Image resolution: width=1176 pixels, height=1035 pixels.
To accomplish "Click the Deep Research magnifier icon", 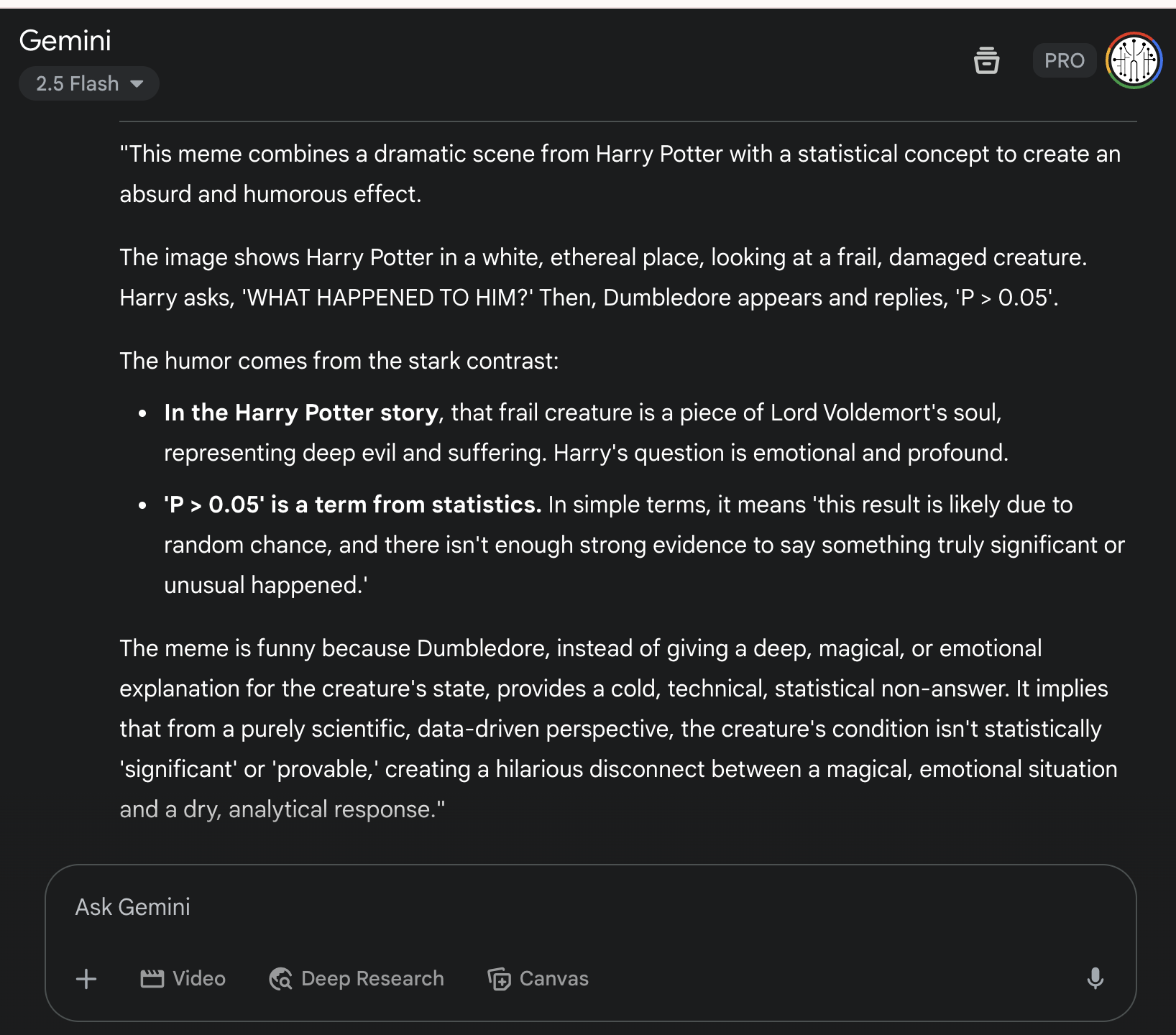I will click(280, 979).
